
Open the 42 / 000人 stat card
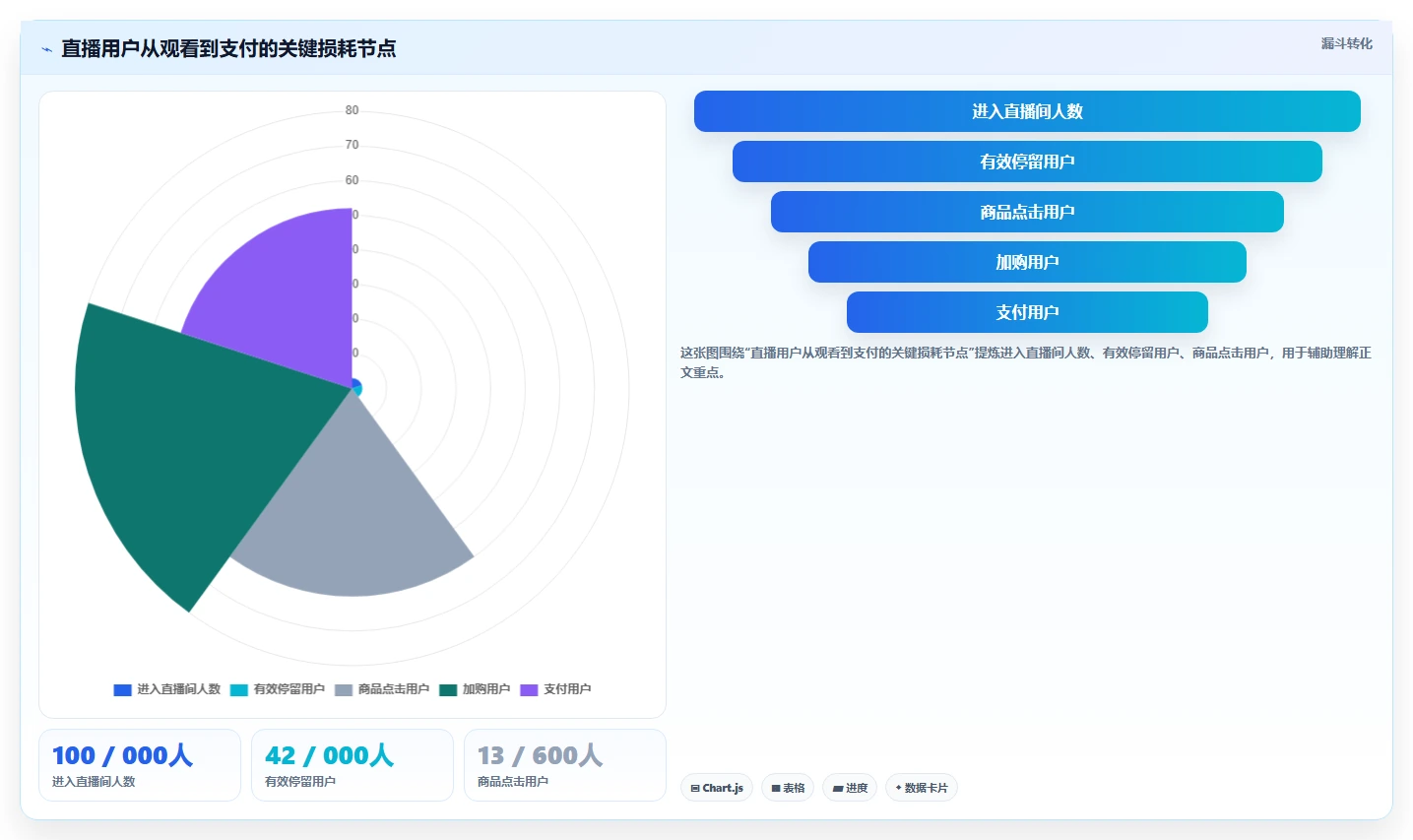[x=353, y=765]
